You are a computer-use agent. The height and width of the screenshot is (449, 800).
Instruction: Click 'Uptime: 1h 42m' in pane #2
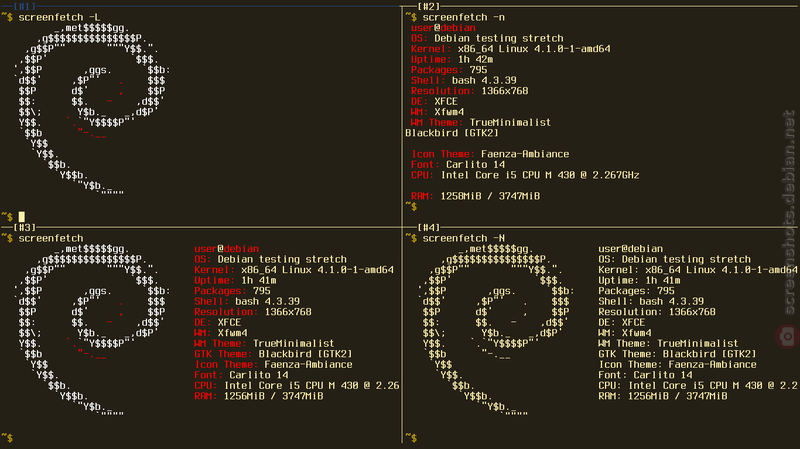[452, 59]
